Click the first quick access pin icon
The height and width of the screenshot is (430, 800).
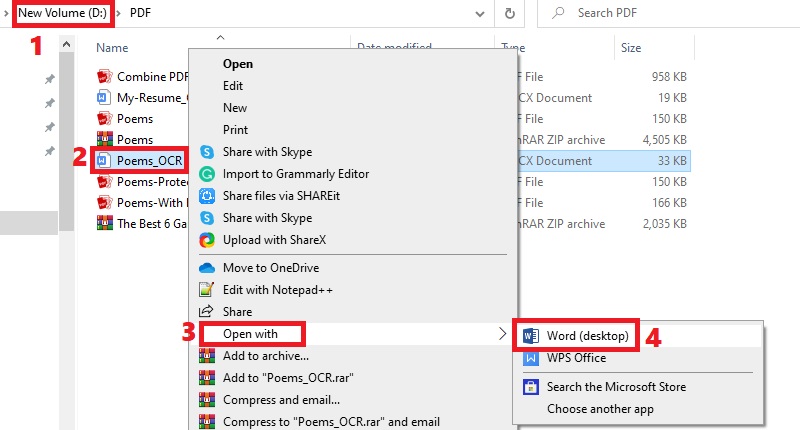coord(49,79)
